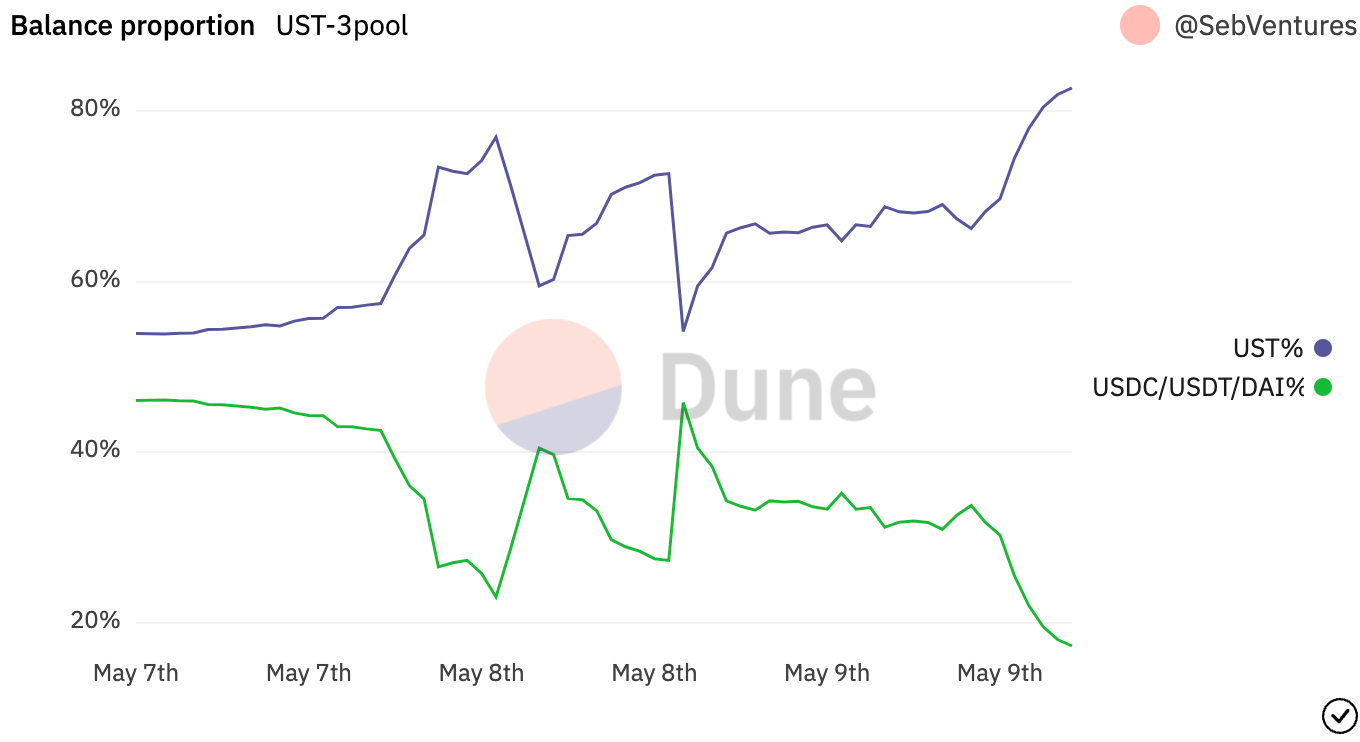Click the 20% y-axis label
Image resolution: width=1360 pixels, height=742 pixels.
click(x=95, y=621)
